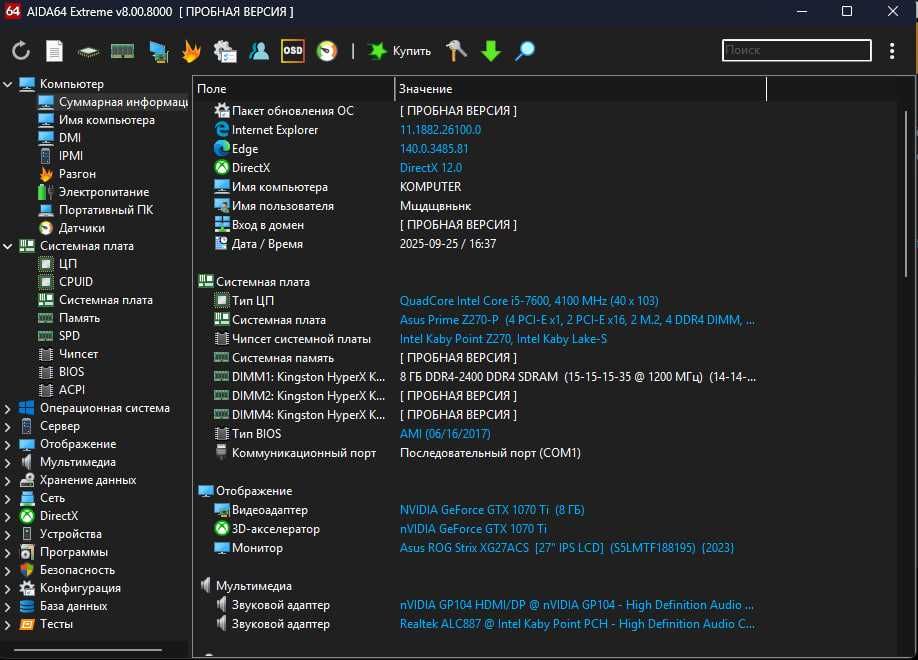Click the Значение column header
The width and height of the screenshot is (918, 660).
(581, 89)
